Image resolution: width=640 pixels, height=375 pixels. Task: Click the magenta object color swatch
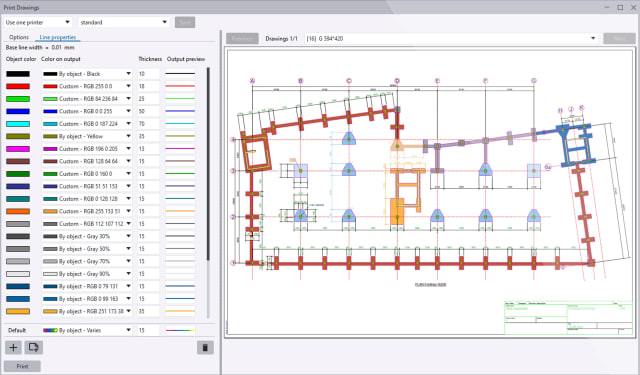click(x=18, y=149)
